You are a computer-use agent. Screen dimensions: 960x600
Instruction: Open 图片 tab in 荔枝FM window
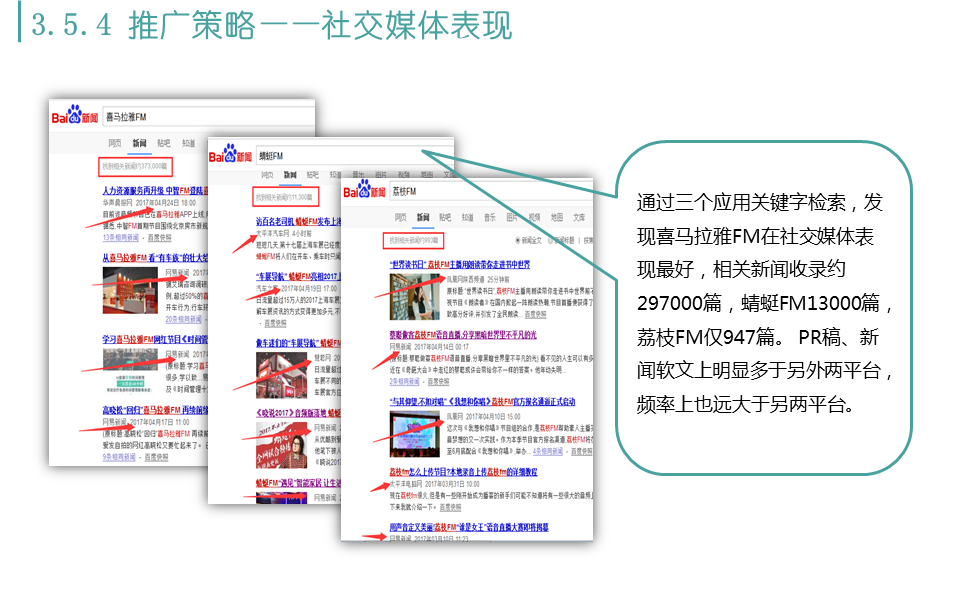click(512, 217)
